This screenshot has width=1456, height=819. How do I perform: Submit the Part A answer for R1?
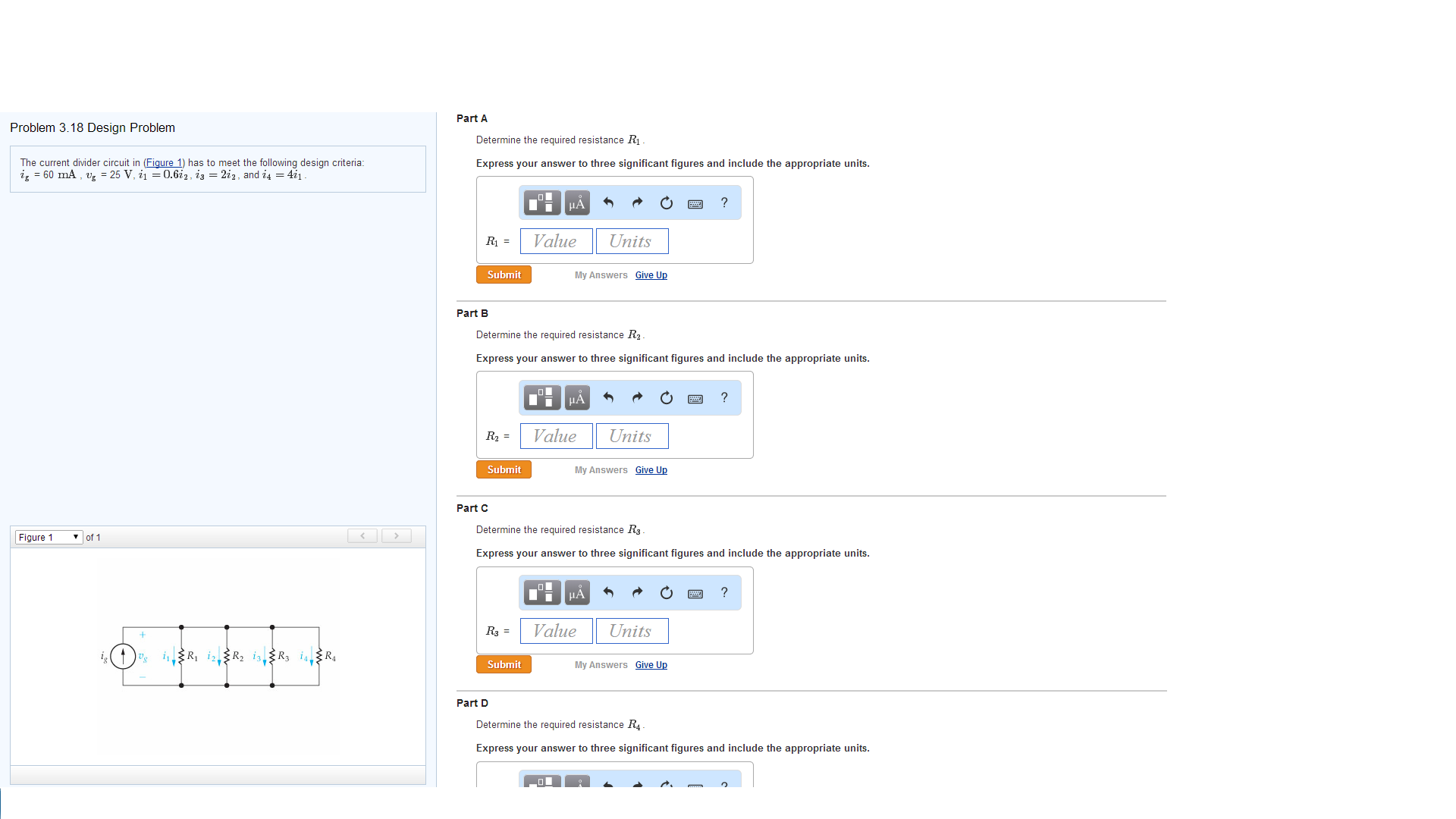504,275
